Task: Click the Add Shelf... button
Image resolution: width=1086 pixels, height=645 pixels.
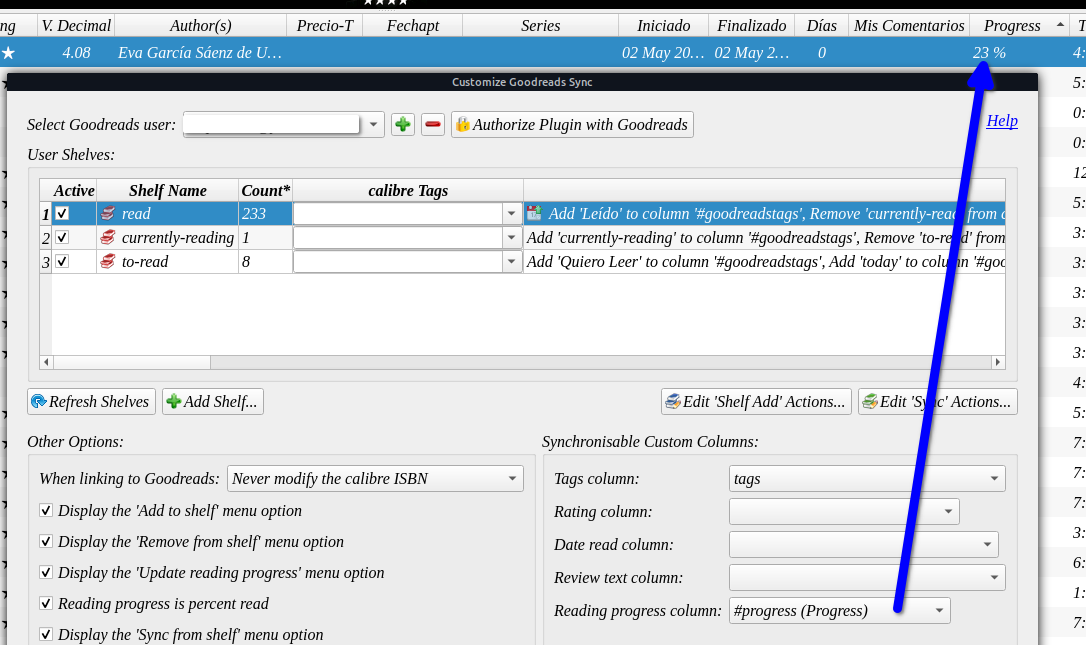Action: [x=213, y=402]
